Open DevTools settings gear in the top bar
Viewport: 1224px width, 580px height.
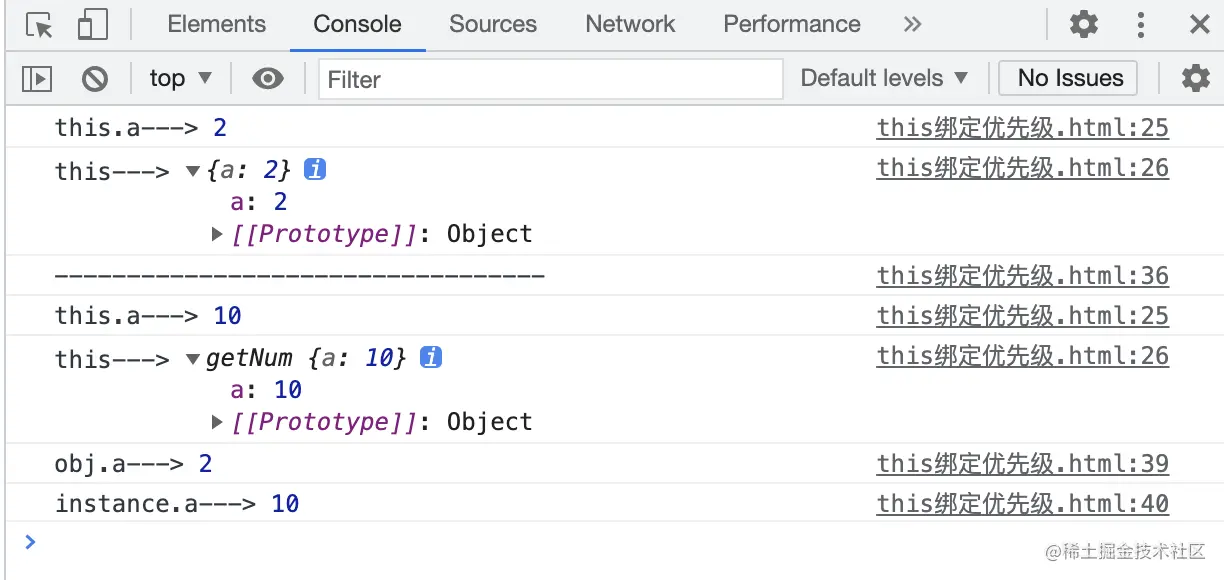[x=1083, y=25]
